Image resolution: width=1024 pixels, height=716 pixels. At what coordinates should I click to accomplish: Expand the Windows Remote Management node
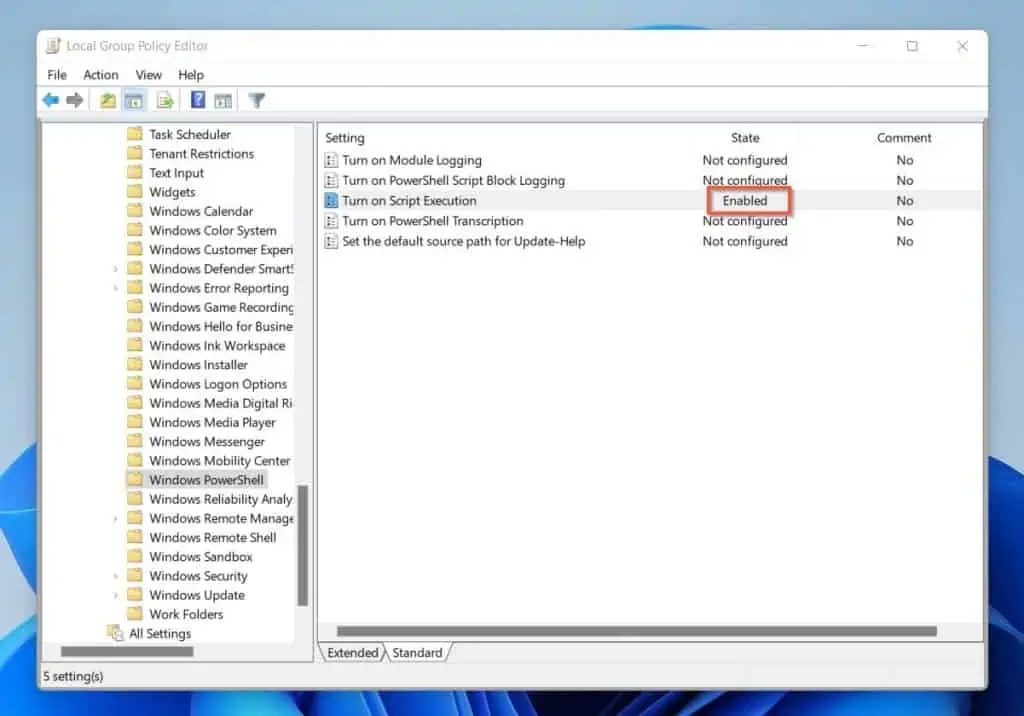click(x=116, y=519)
